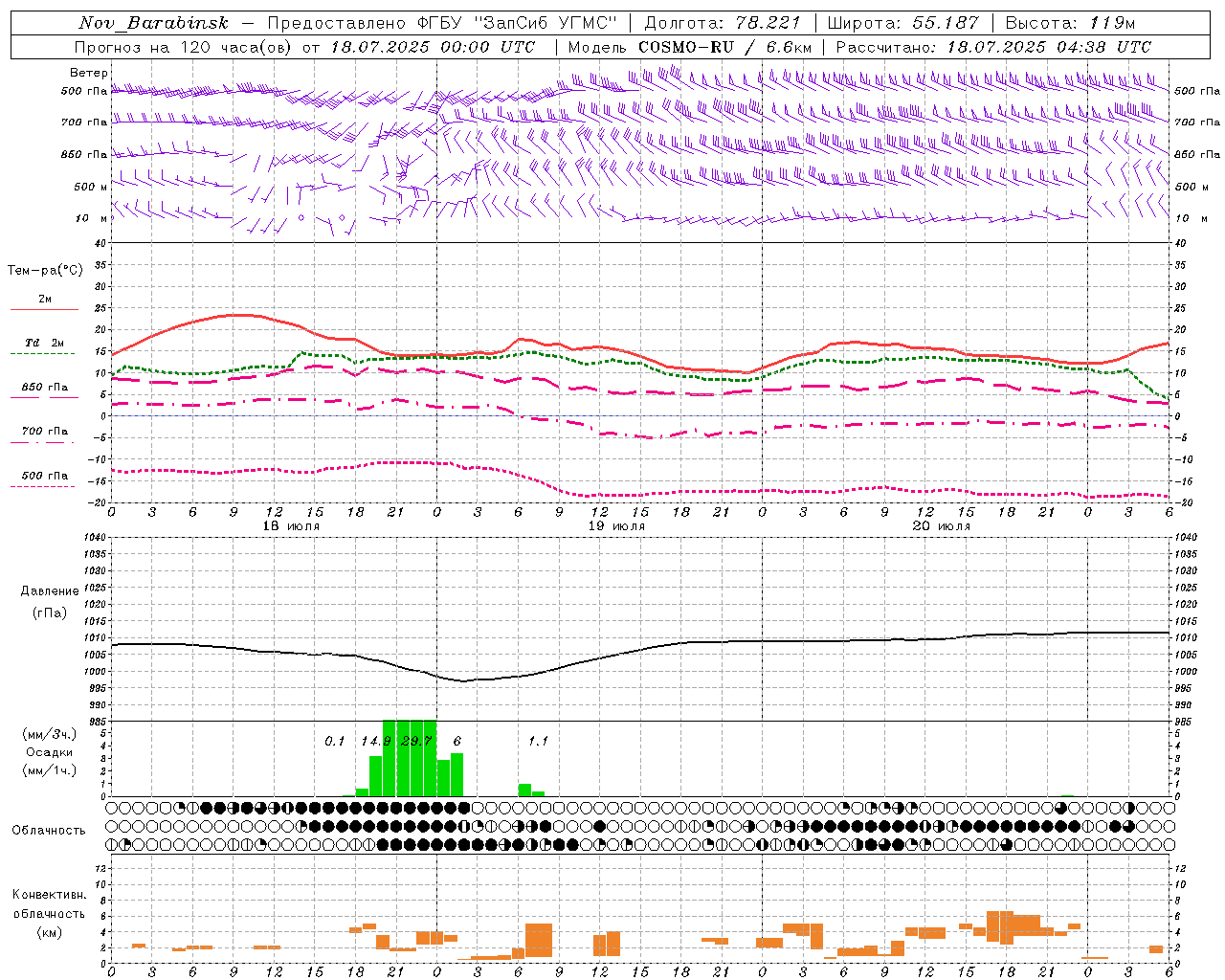Click the '29.7' precipitation total value
Screen dimensions: 1225x980
click(x=416, y=741)
